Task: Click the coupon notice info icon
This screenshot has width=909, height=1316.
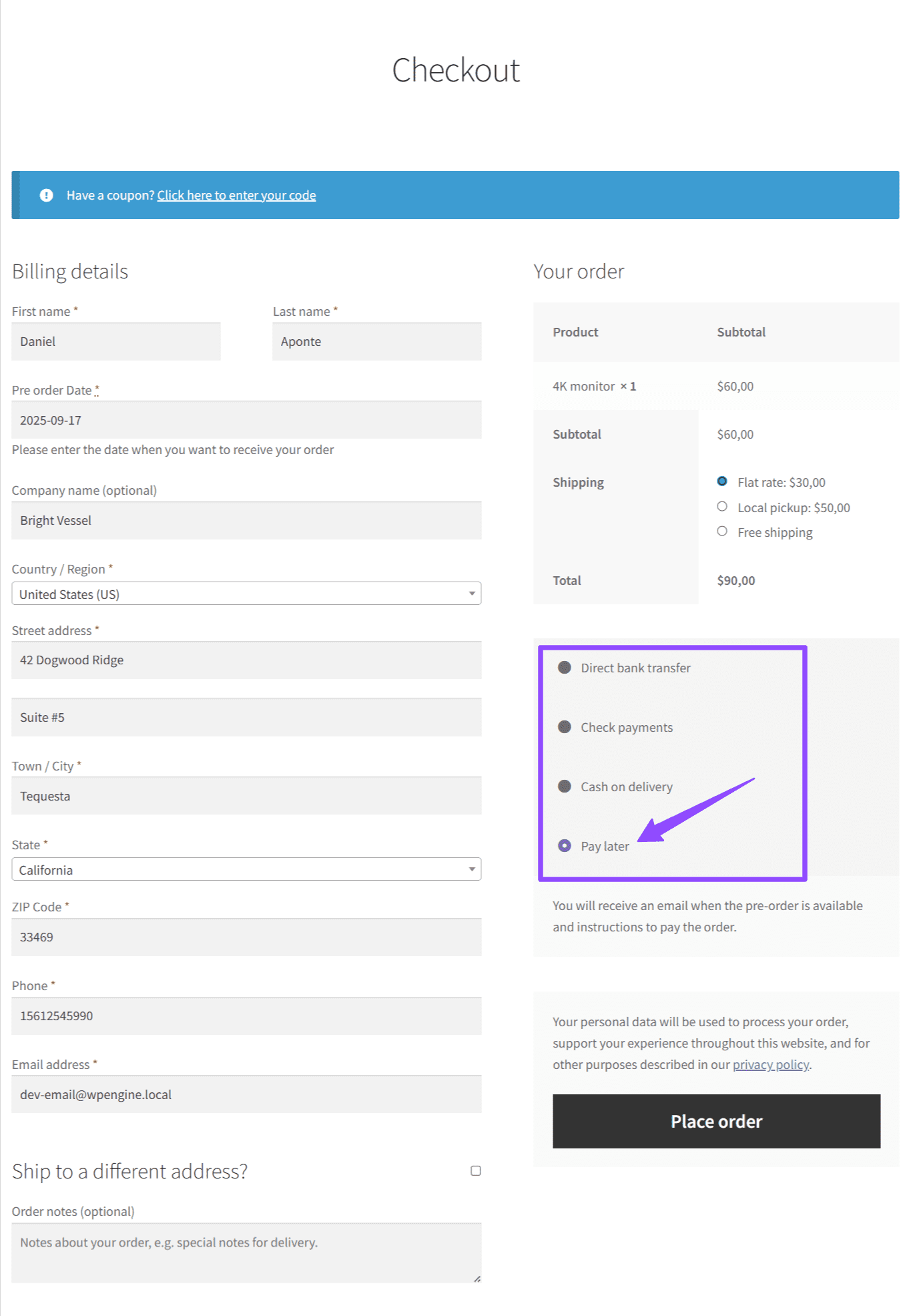Action: (x=46, y=195)
